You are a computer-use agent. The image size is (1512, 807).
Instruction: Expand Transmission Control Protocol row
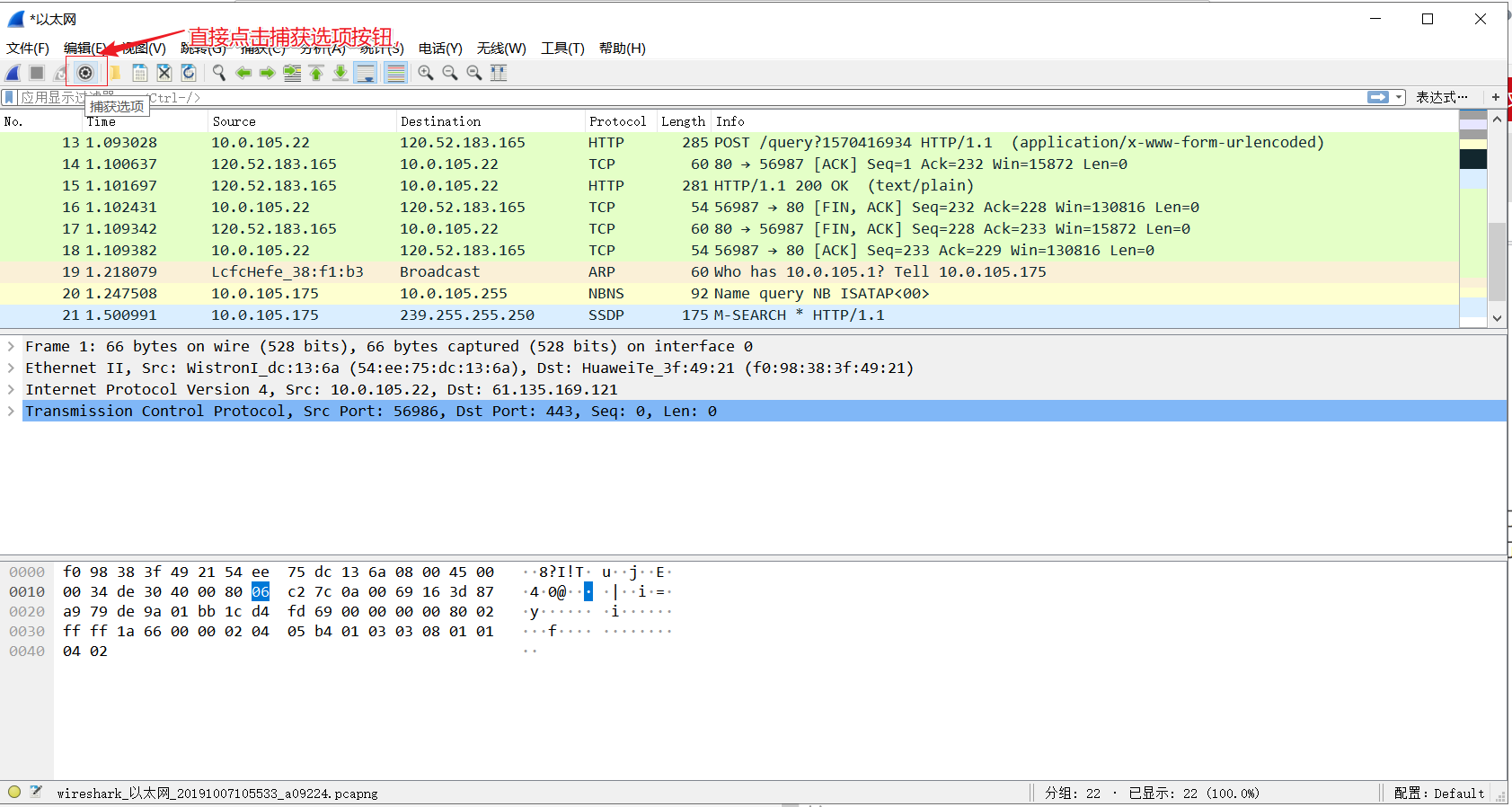point(11,411)
